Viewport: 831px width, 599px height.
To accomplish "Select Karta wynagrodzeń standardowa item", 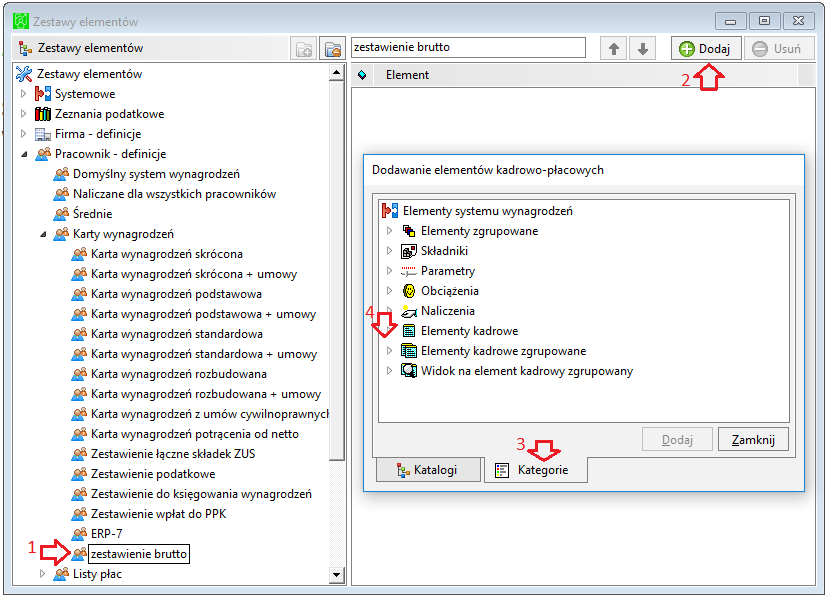I will tap(177, 334).
